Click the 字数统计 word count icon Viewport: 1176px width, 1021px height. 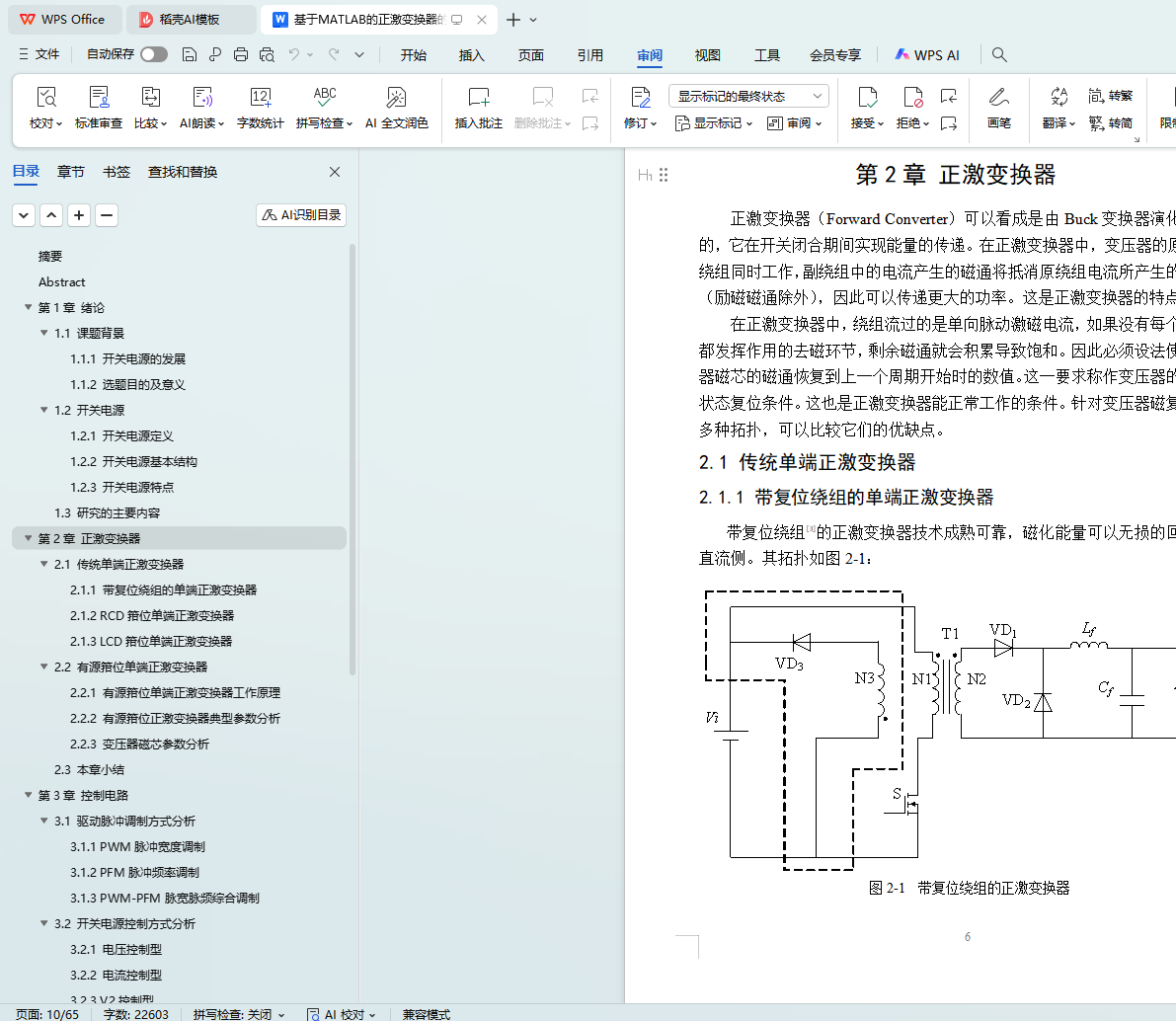point(260,98)
